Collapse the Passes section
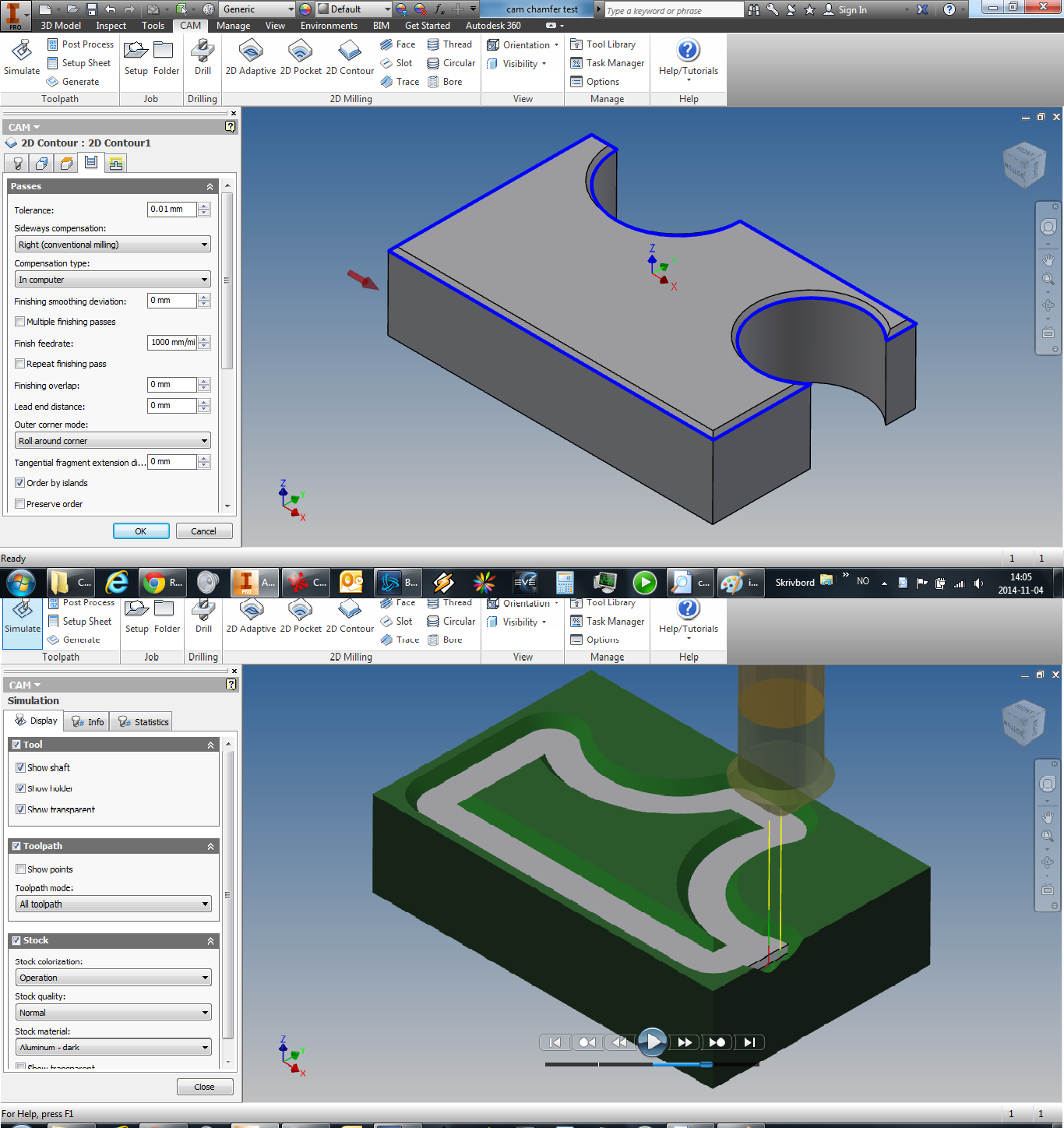 tap(210, 187)
